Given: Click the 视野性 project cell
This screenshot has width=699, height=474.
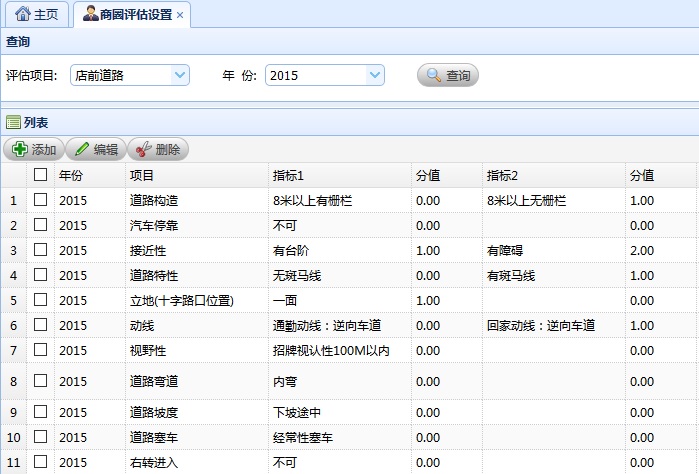Looking at the screenshot, I should click(x=197, y=350).
